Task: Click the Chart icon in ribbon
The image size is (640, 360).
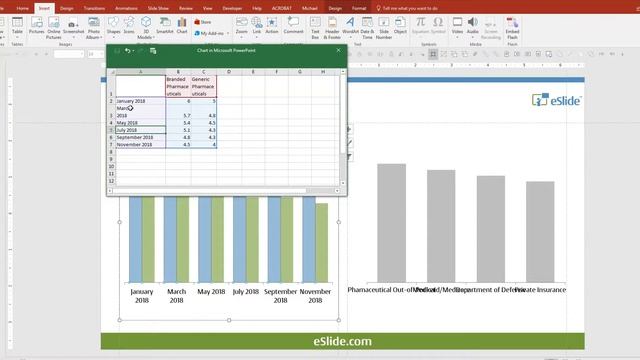Action: coord(182,25)
